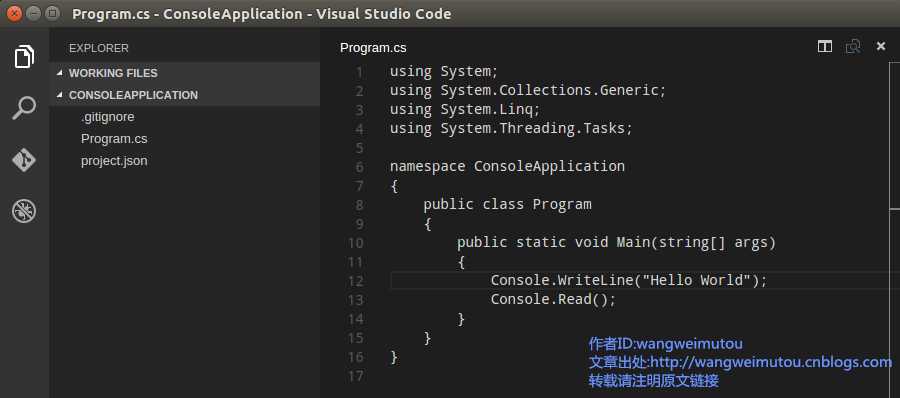Open the Debug view icon

24,211
